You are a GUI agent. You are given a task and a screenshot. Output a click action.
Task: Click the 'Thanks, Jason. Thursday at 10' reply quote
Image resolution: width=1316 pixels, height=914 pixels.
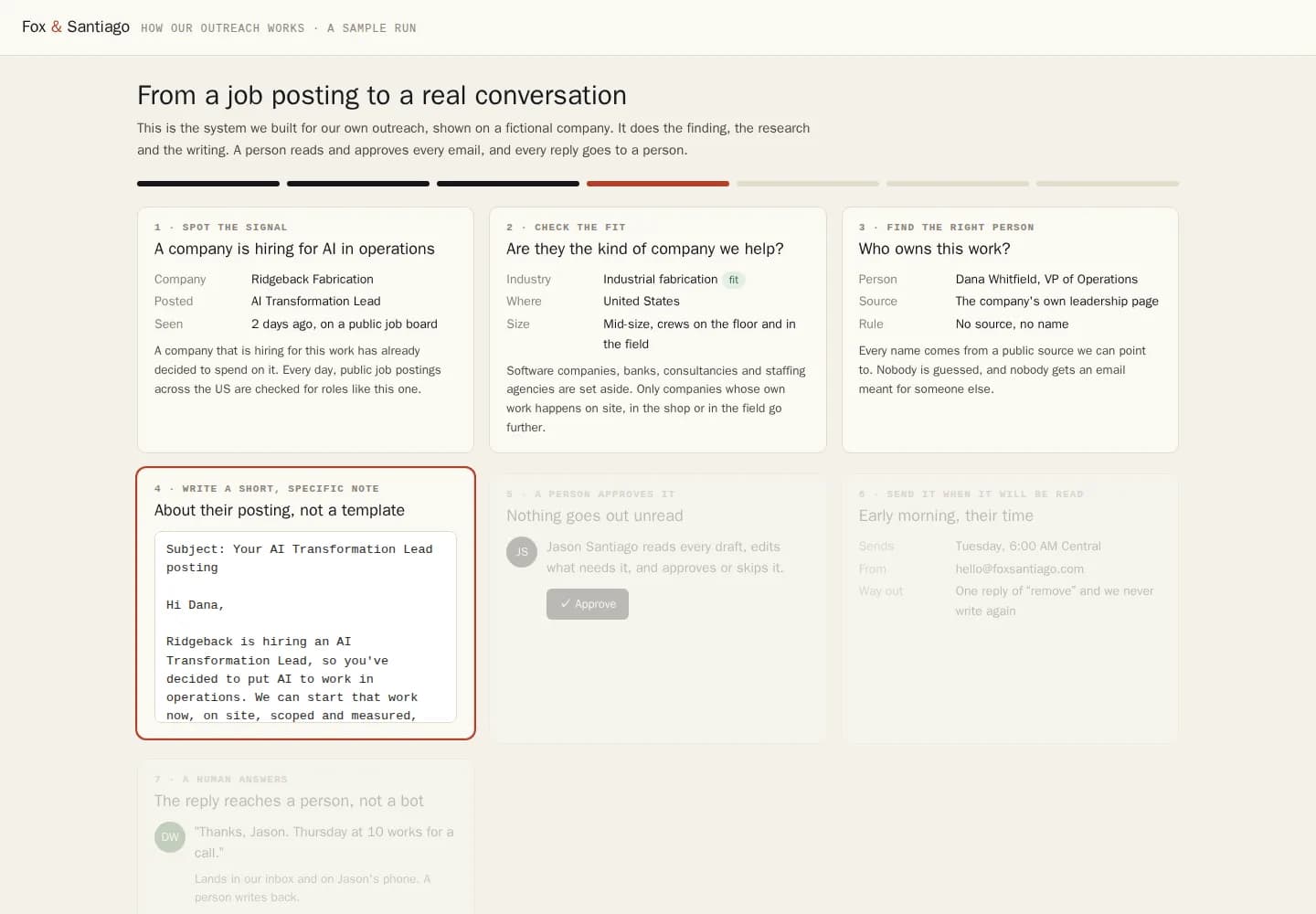coord(324,842)
